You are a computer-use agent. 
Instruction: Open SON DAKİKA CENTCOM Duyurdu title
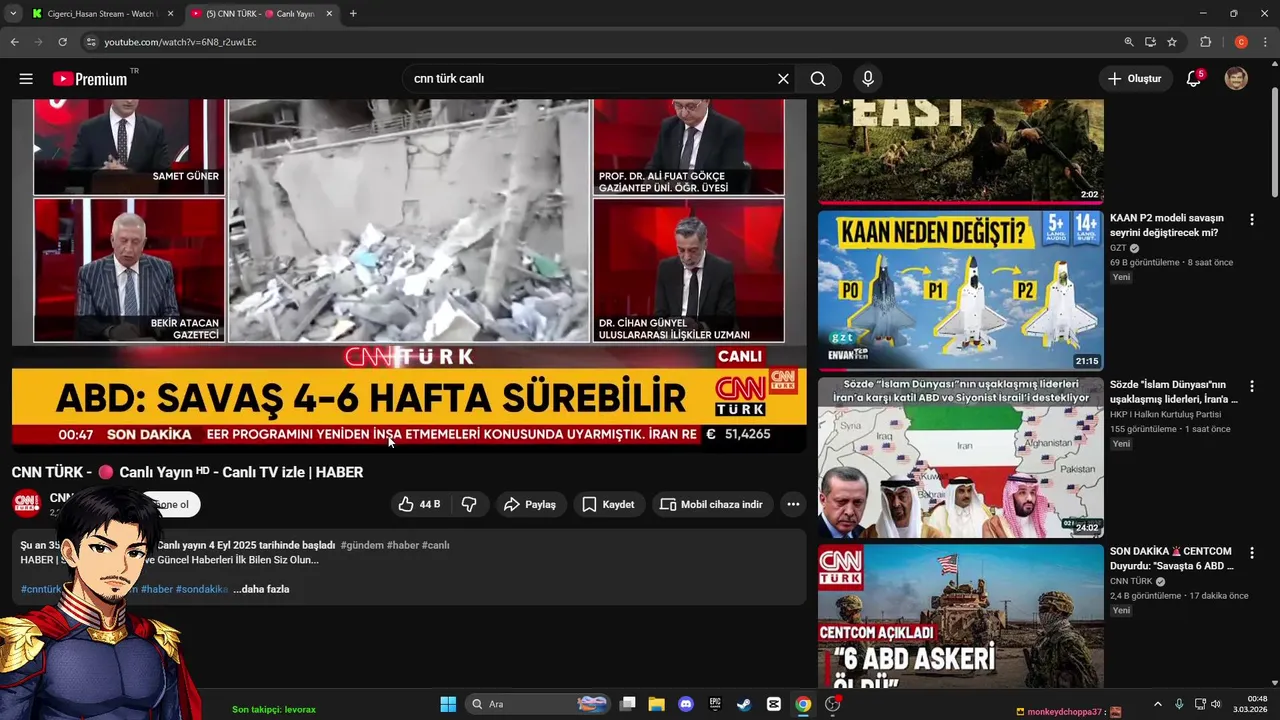(x=1172, y=558)
